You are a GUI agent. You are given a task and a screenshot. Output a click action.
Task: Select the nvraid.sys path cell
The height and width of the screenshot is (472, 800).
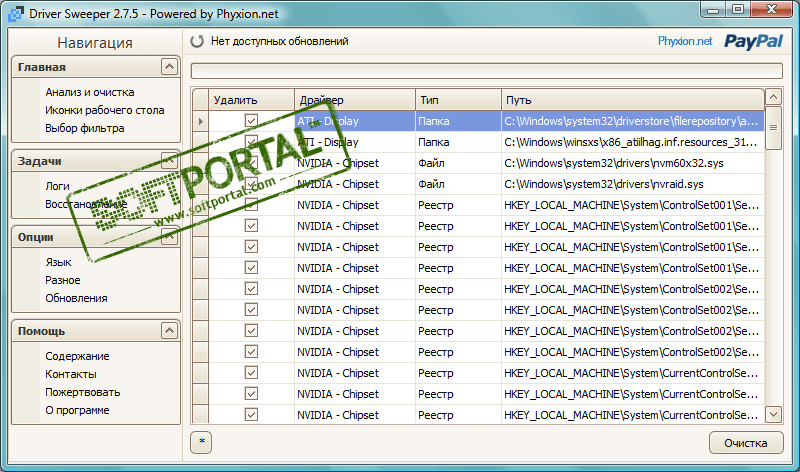click(x=633, y=184)
